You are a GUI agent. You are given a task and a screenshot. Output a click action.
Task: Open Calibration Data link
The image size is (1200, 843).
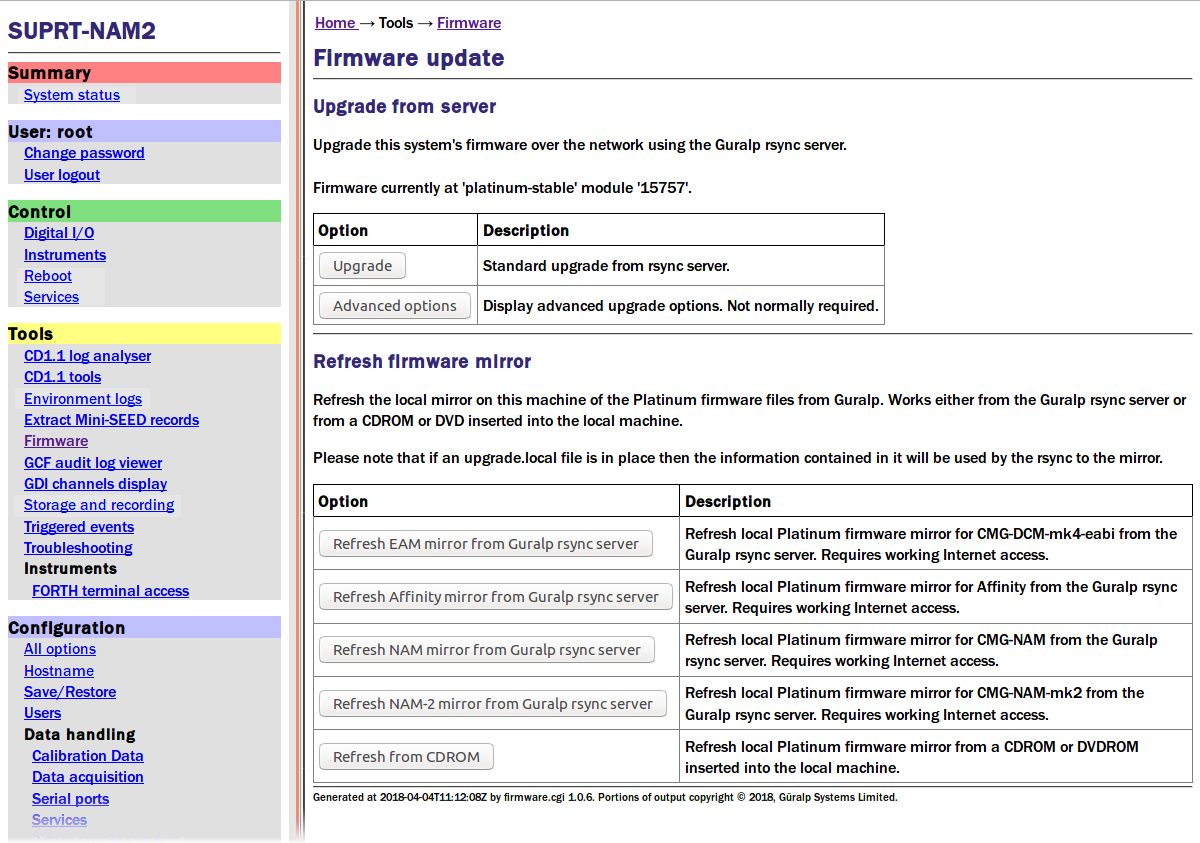88,756
